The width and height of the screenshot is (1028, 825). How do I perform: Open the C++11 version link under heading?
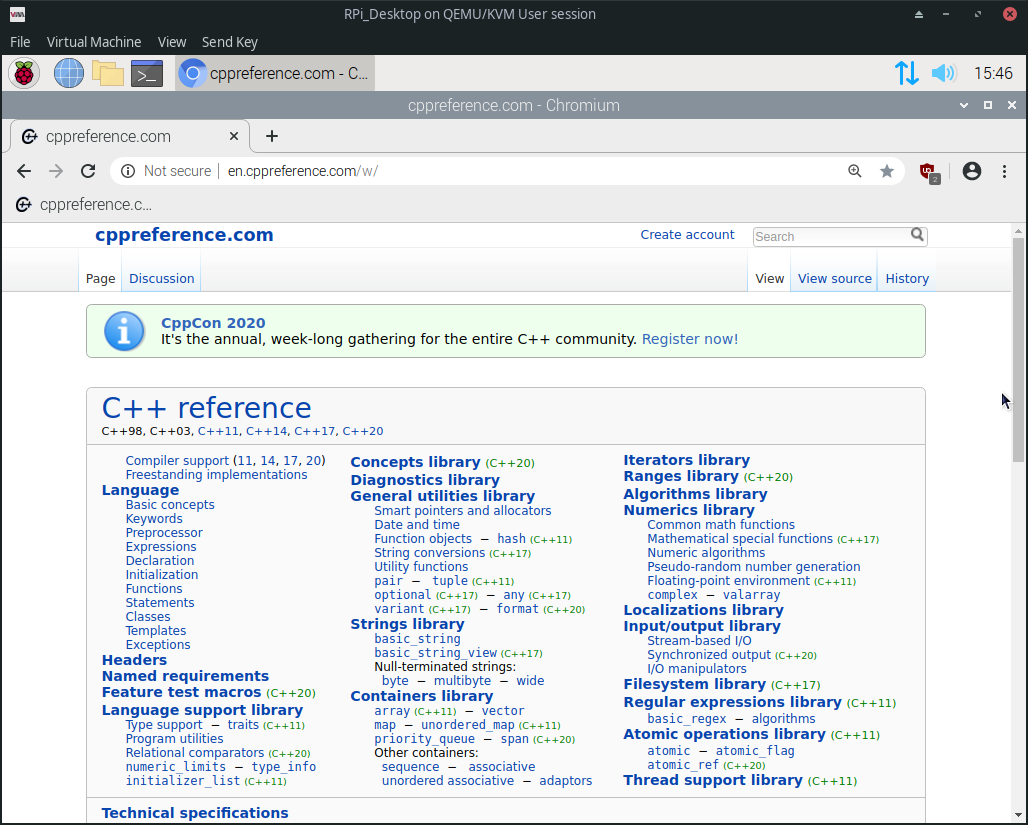[218, 431]
